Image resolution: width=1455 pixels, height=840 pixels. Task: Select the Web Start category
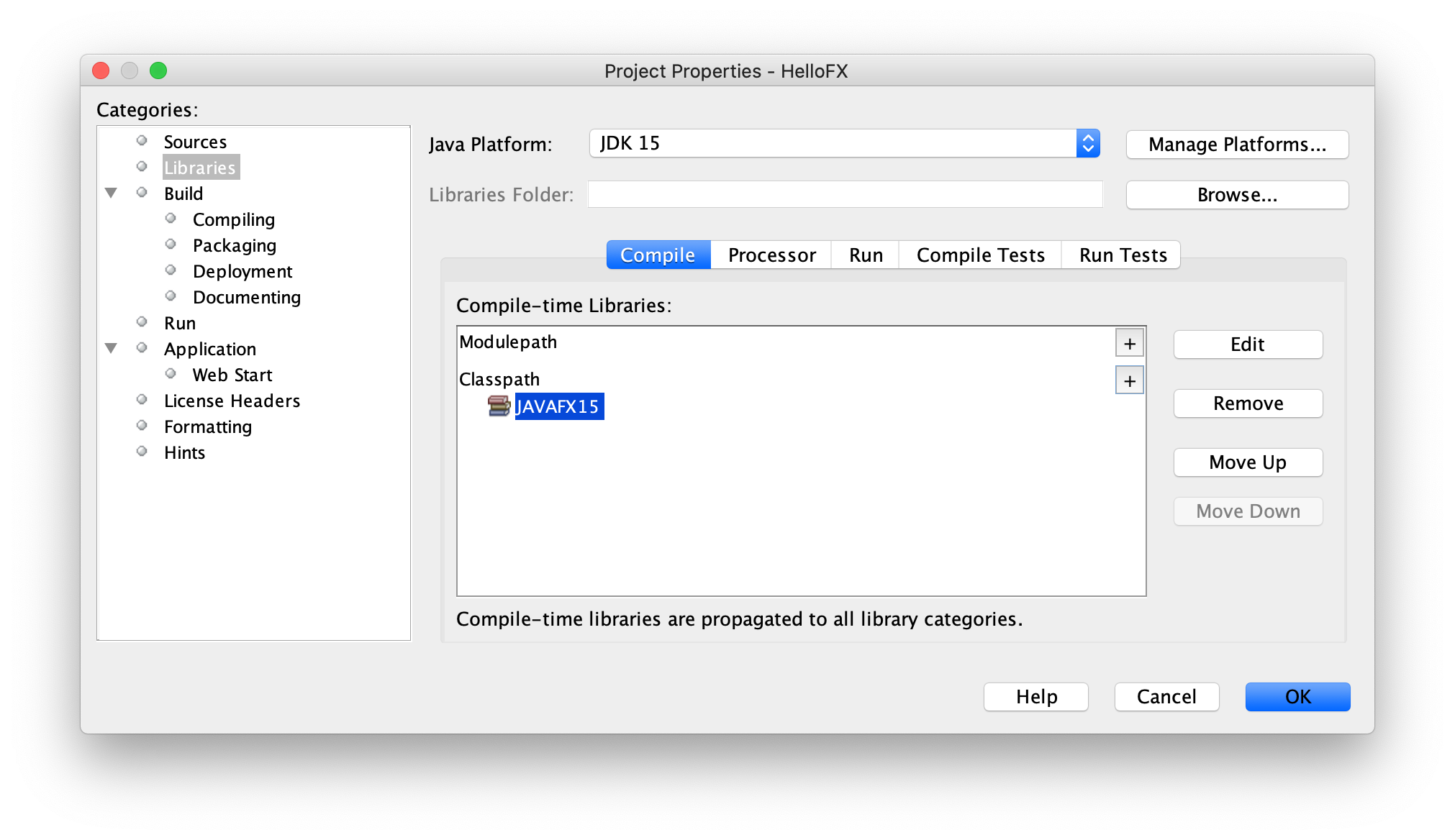click(x=232, y=375)
